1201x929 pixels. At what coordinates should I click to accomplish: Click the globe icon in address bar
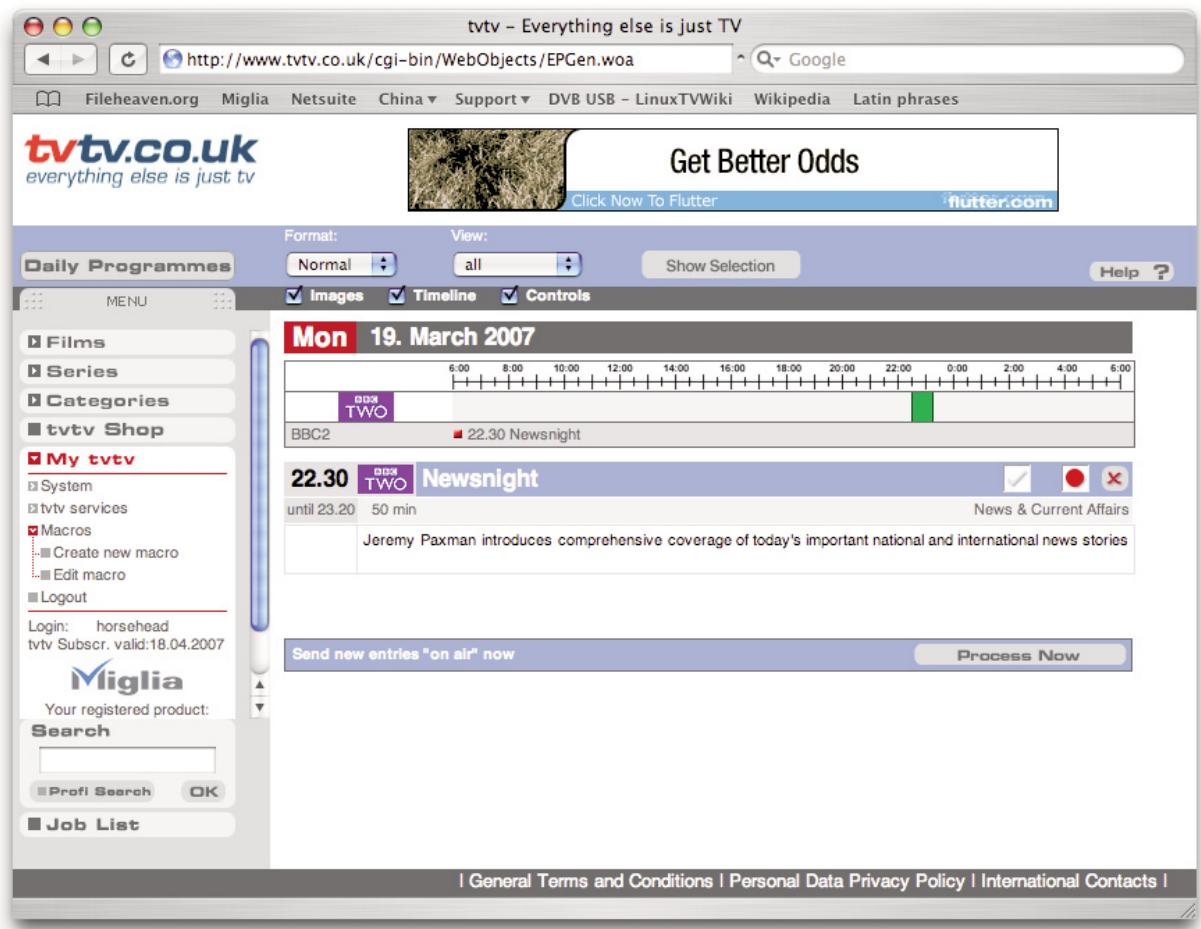(x=172, y=59)
